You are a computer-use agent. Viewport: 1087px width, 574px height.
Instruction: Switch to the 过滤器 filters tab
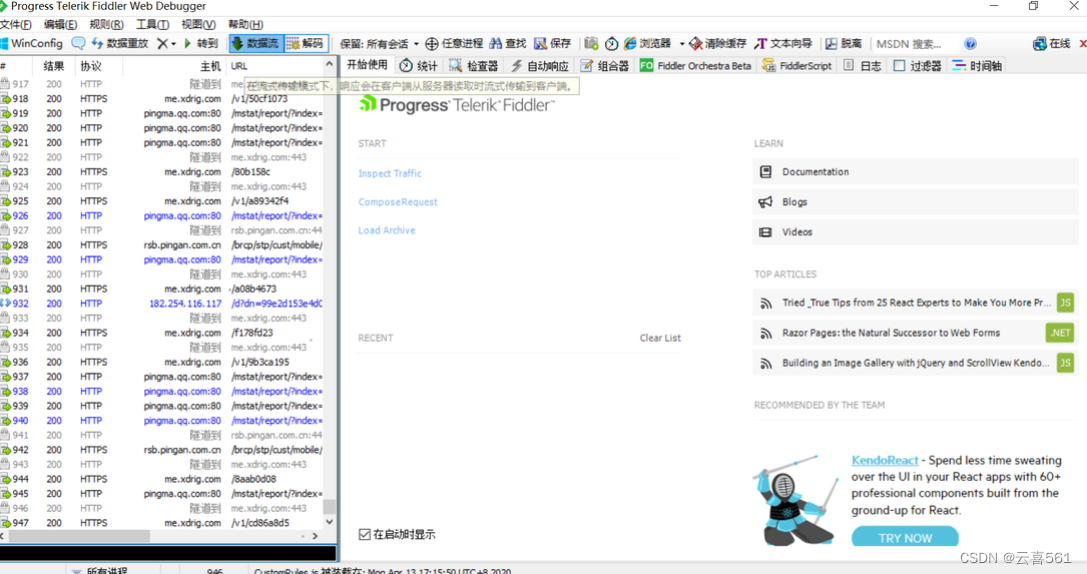(x=917, y=66)
